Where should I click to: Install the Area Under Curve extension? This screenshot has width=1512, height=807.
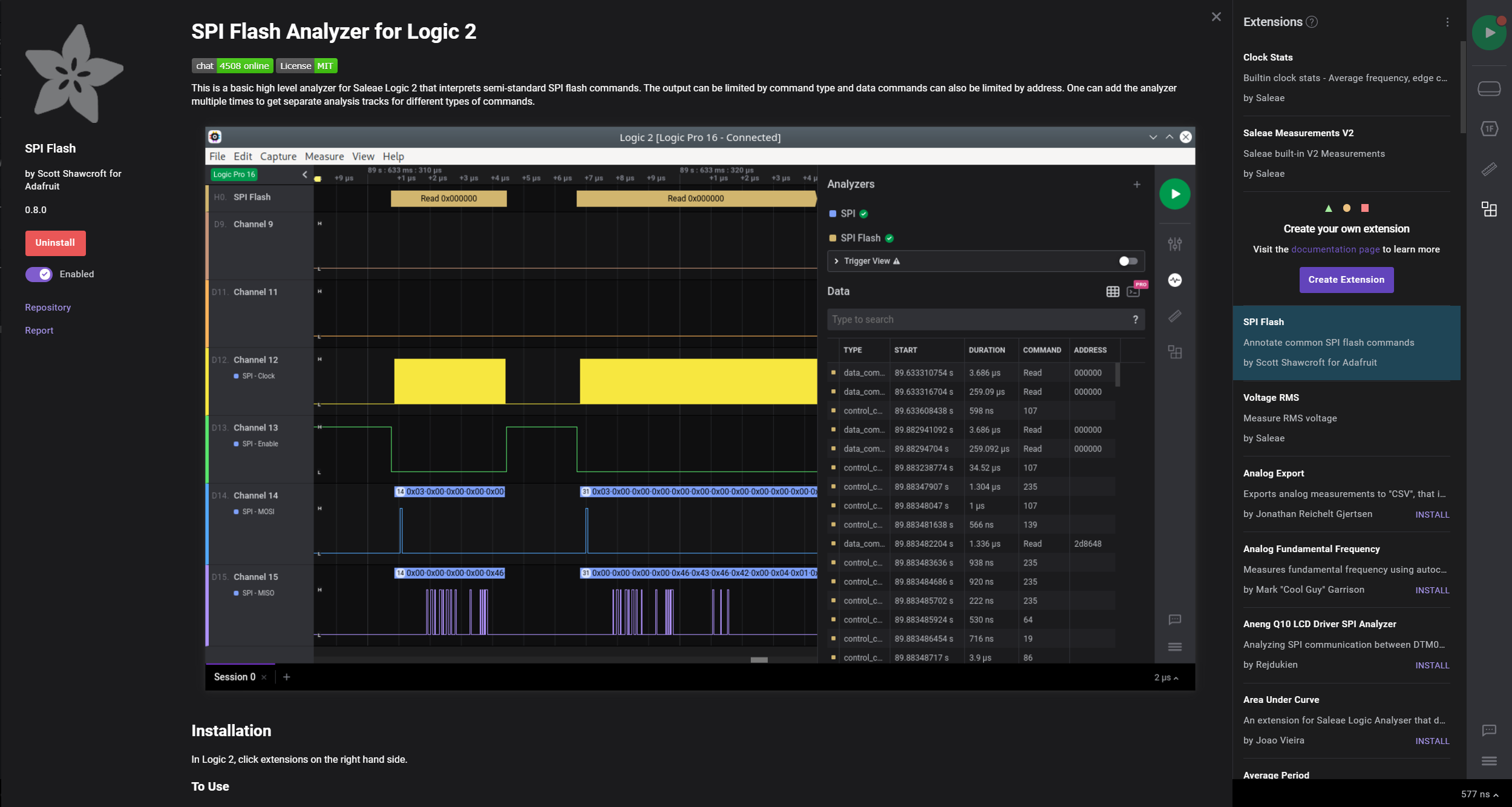[x=1432, y=741]
